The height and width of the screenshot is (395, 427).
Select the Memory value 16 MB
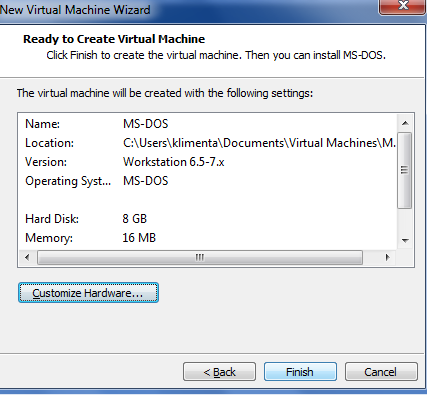[x=139, y=238]
